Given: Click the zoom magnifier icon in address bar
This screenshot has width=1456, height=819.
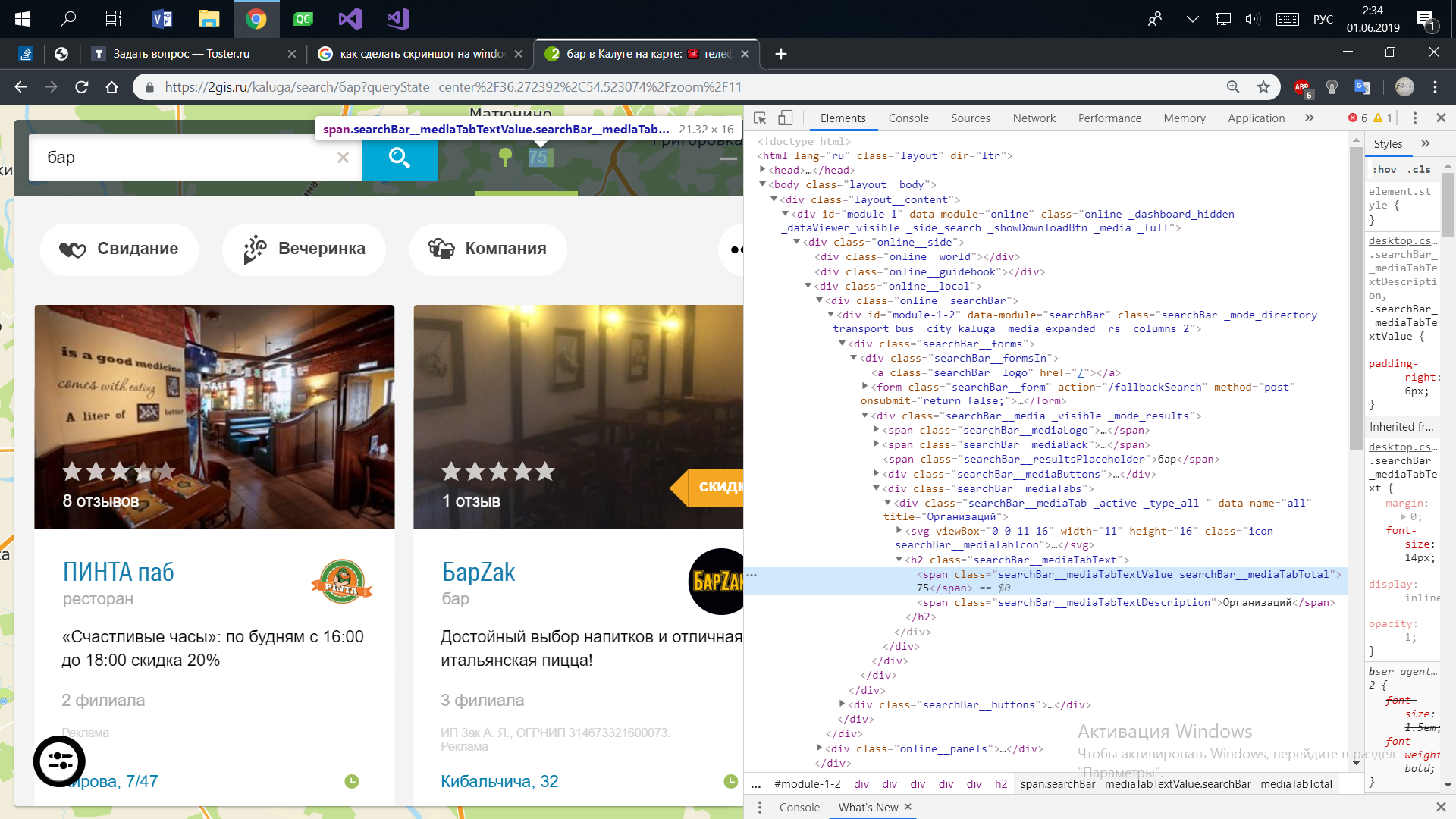Looking at the screenshot, I should (x=1233, y=87).
